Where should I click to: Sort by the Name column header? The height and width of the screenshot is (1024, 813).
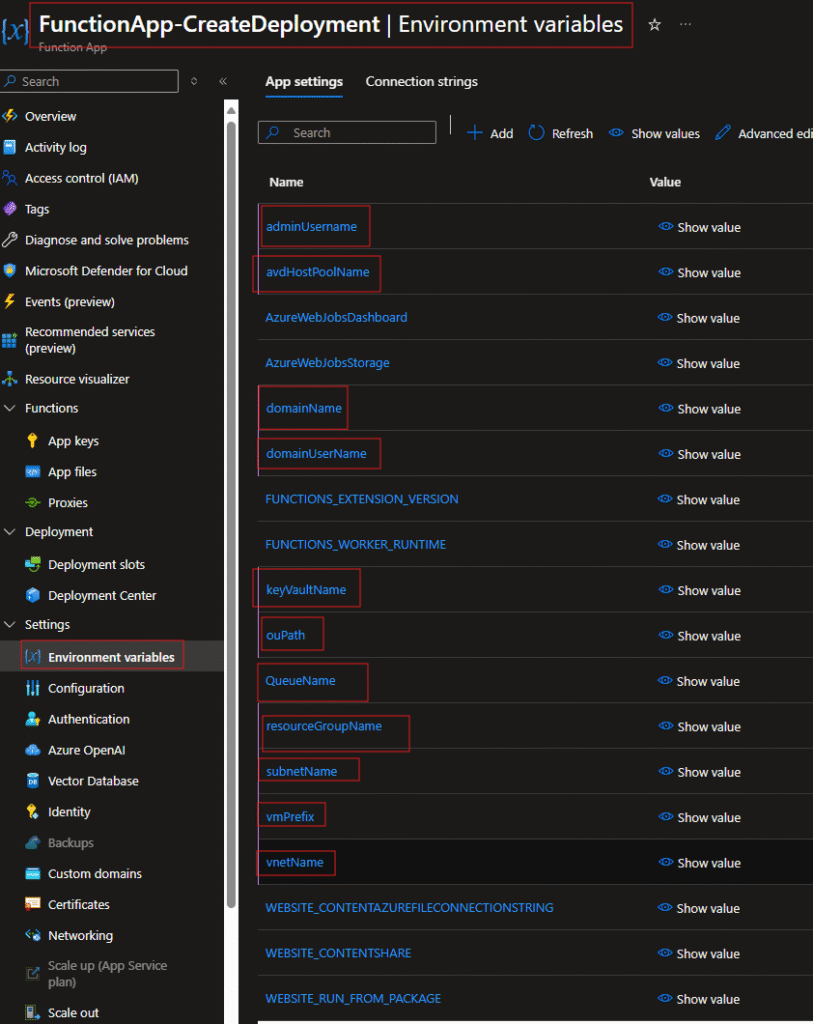point(286,182)
